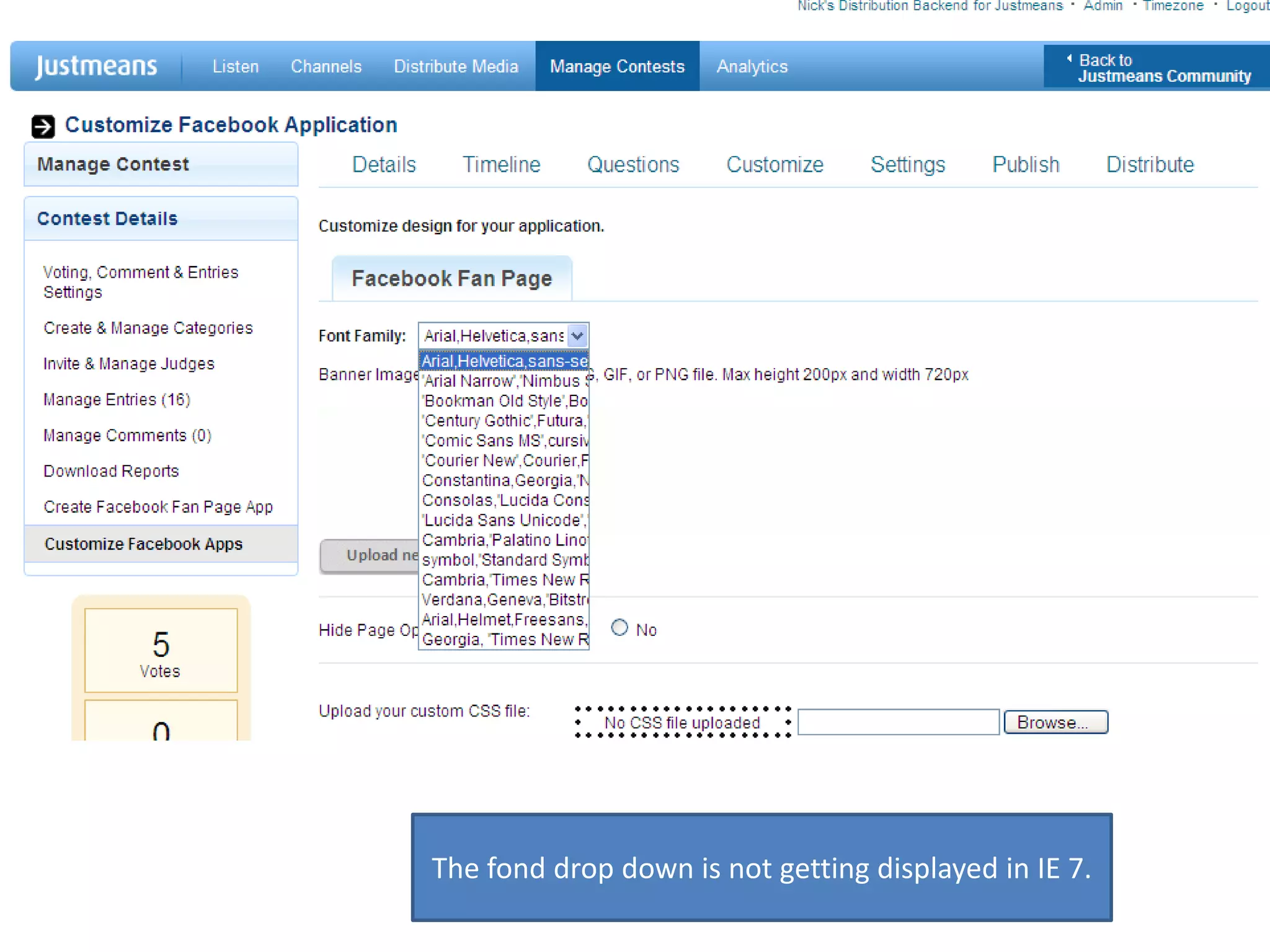Image resolution: width=1270 pixels, height=952 pixels.
Task: Open Download Reports link
Action: click(x=111, y=471)
